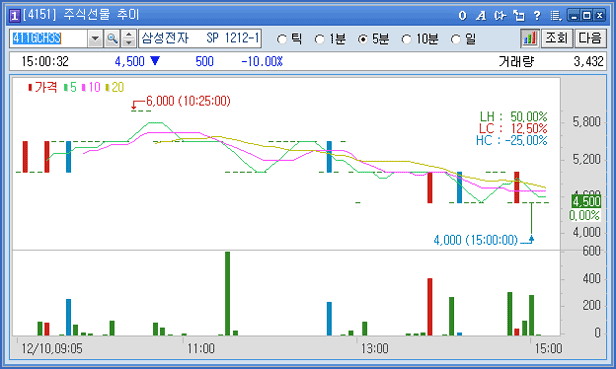Toggle the bar chart view icon

point(529,39)
